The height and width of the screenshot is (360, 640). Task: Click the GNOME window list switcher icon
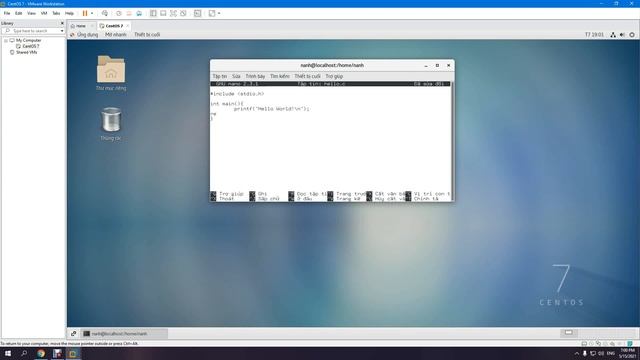pos(73,333)
